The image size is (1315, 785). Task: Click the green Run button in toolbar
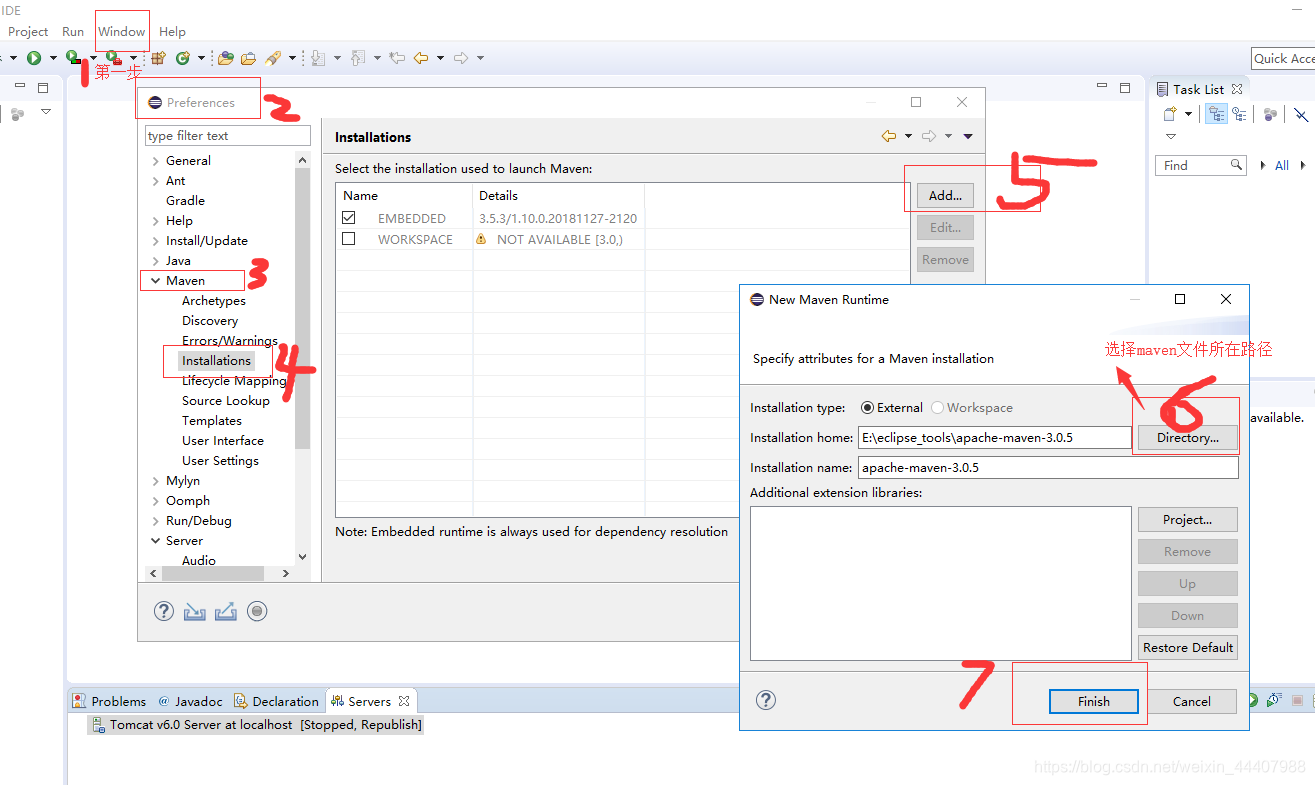[34, 58]
